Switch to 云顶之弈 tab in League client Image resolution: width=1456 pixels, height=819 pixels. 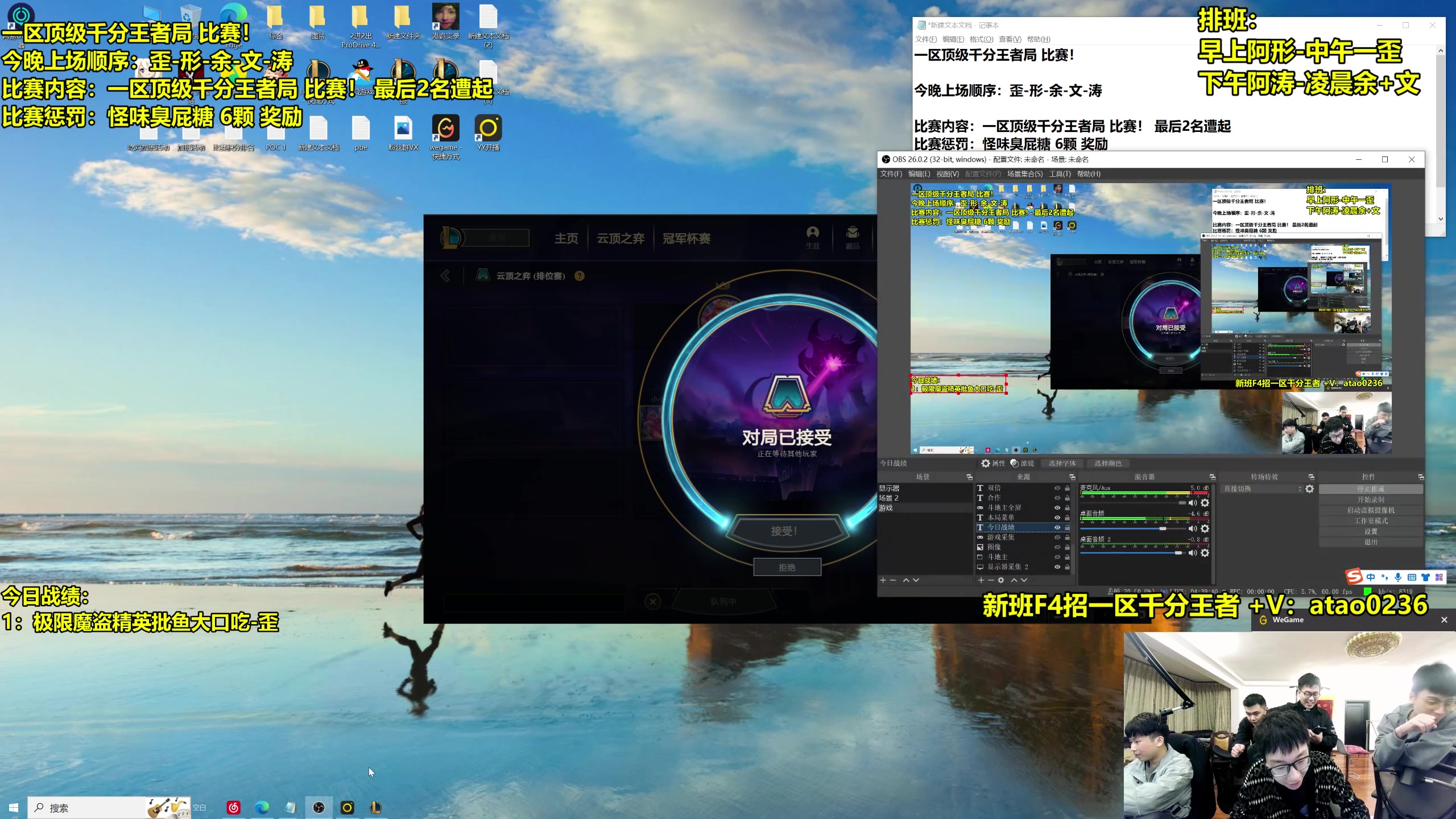tap(620, 238)
